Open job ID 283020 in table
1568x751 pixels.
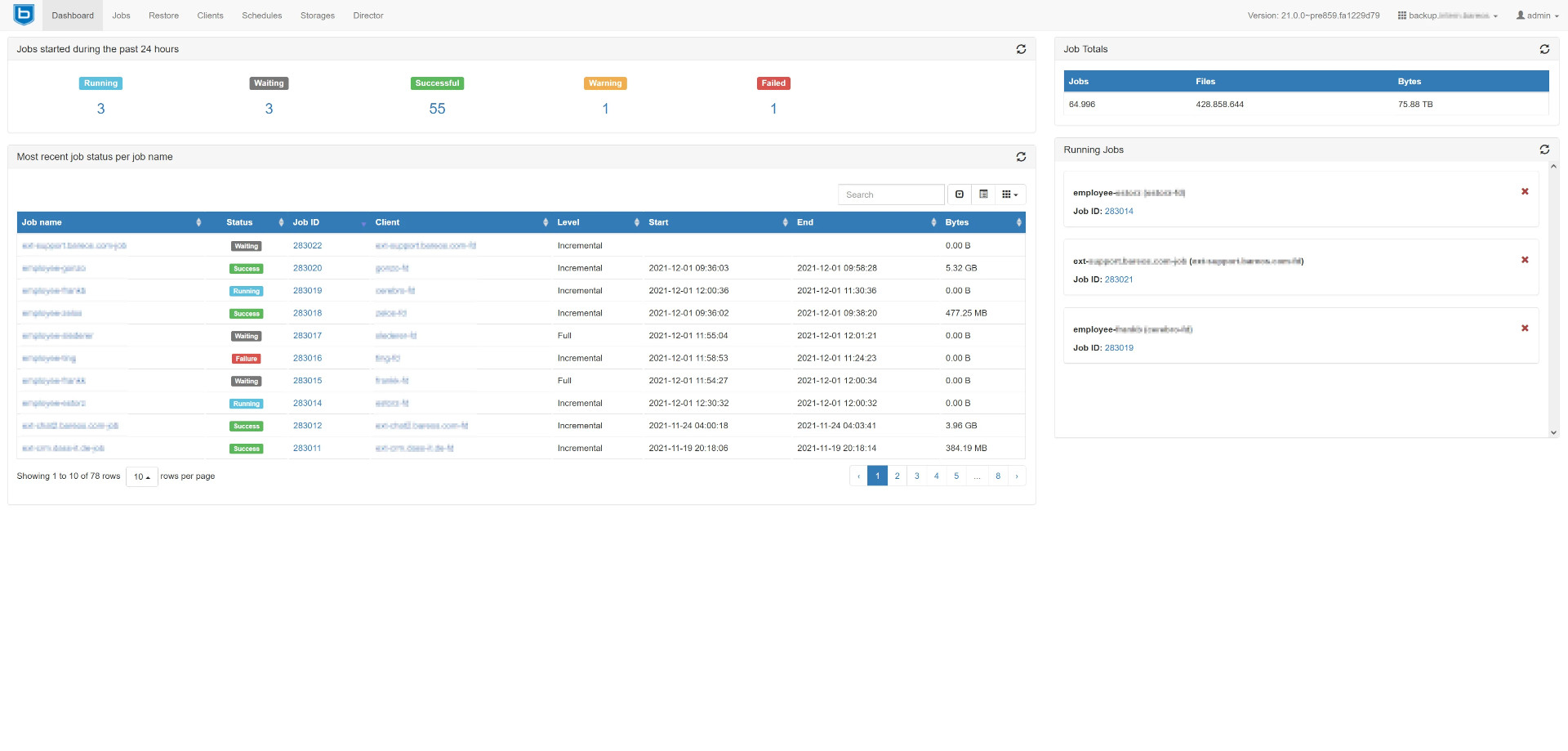pyautogui.click(x=307, y=268)
